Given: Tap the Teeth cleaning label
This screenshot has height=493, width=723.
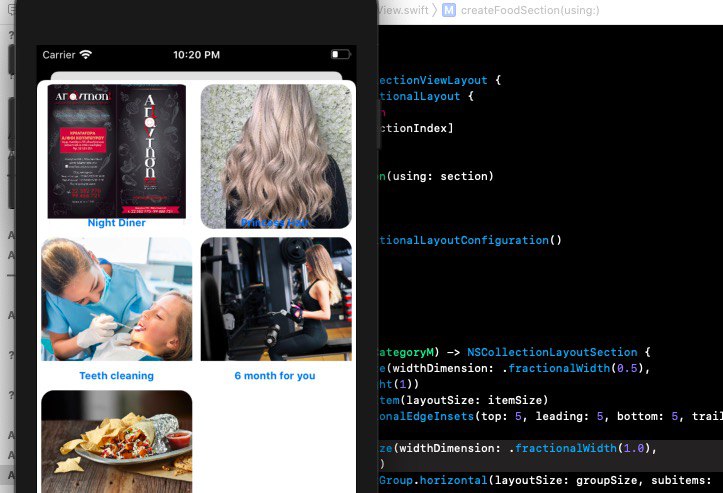Looking at the screenshot, I should (117, 376).
